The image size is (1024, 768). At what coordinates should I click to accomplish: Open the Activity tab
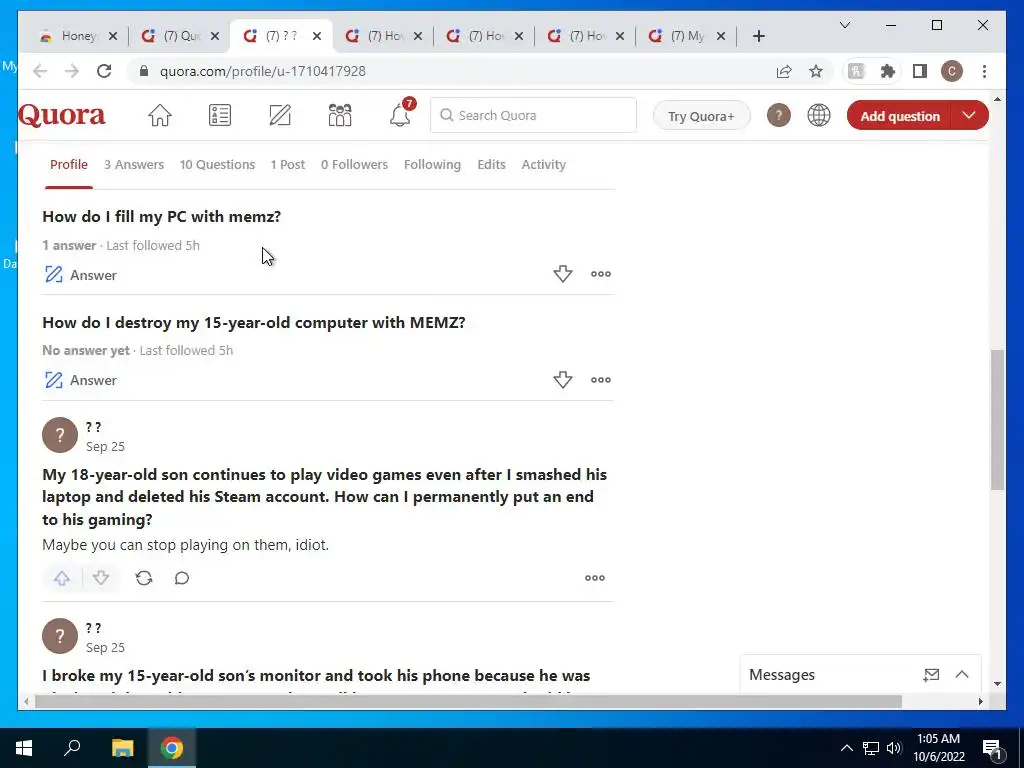pyautogui.click(x=543, y=165)
